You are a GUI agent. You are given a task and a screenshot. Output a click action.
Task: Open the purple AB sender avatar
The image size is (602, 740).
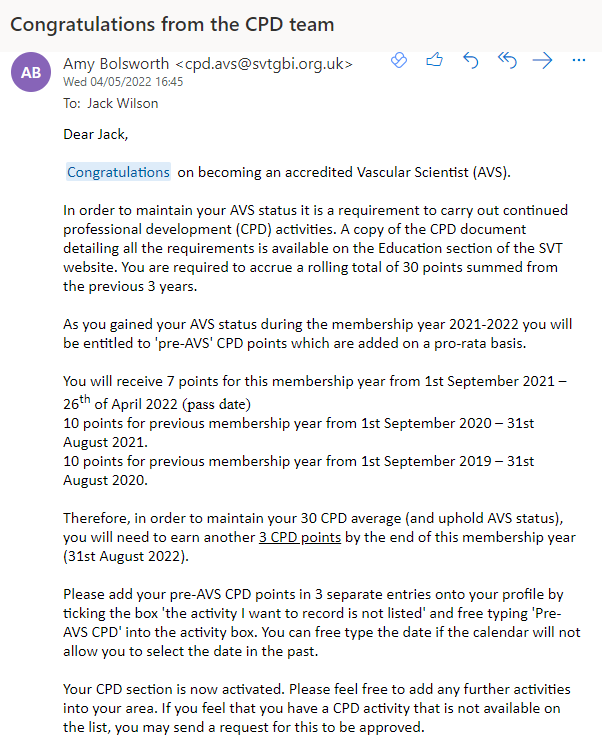(31, 73)
